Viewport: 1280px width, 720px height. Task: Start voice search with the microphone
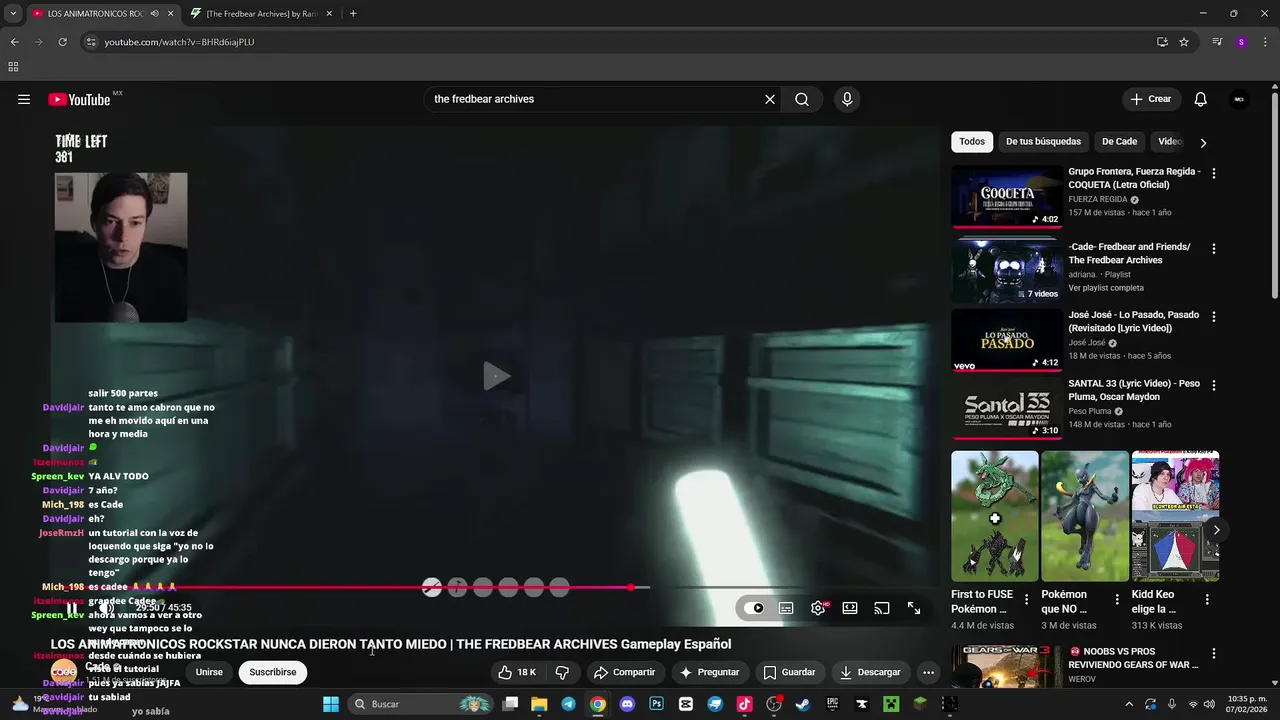[x=847, y=99]
